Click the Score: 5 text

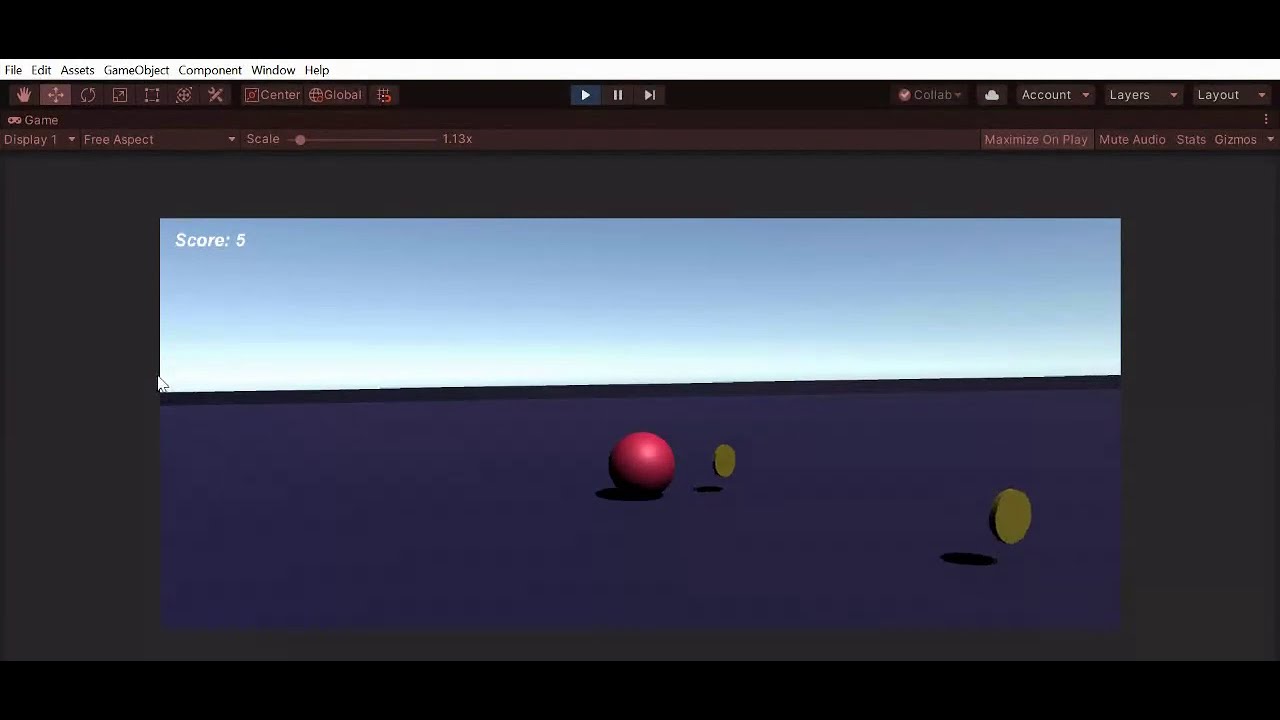point(210,240)
